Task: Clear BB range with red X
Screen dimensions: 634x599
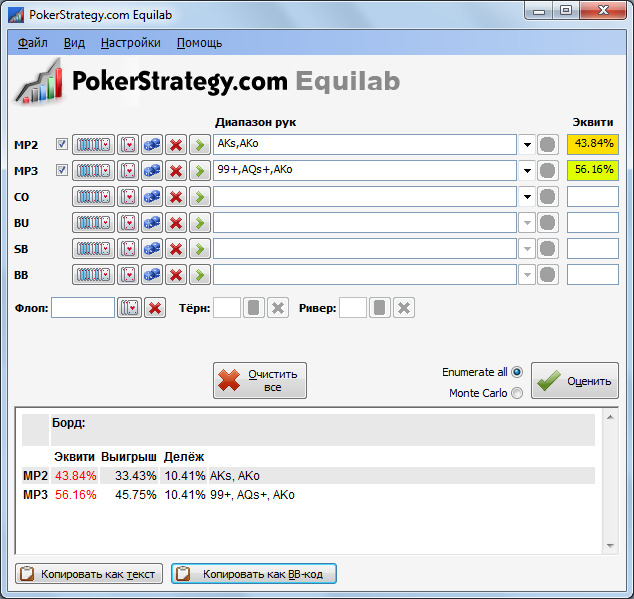Action: pyautogui.click(x=176, y=275)
